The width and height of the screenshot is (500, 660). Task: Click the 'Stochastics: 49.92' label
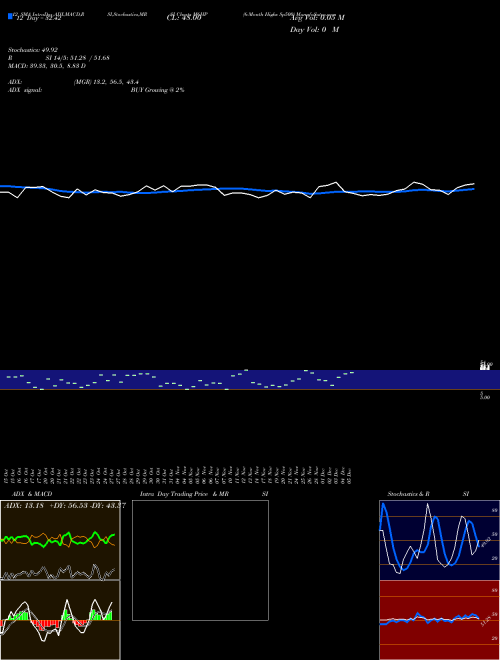(33, 50)
